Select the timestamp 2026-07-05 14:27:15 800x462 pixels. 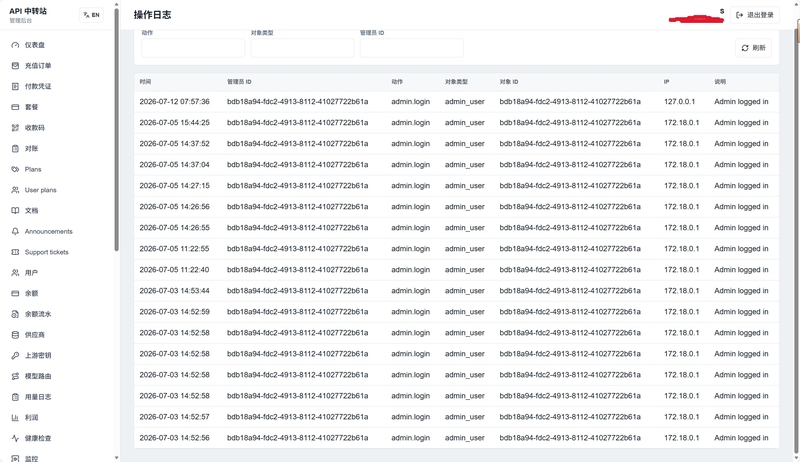174,186
